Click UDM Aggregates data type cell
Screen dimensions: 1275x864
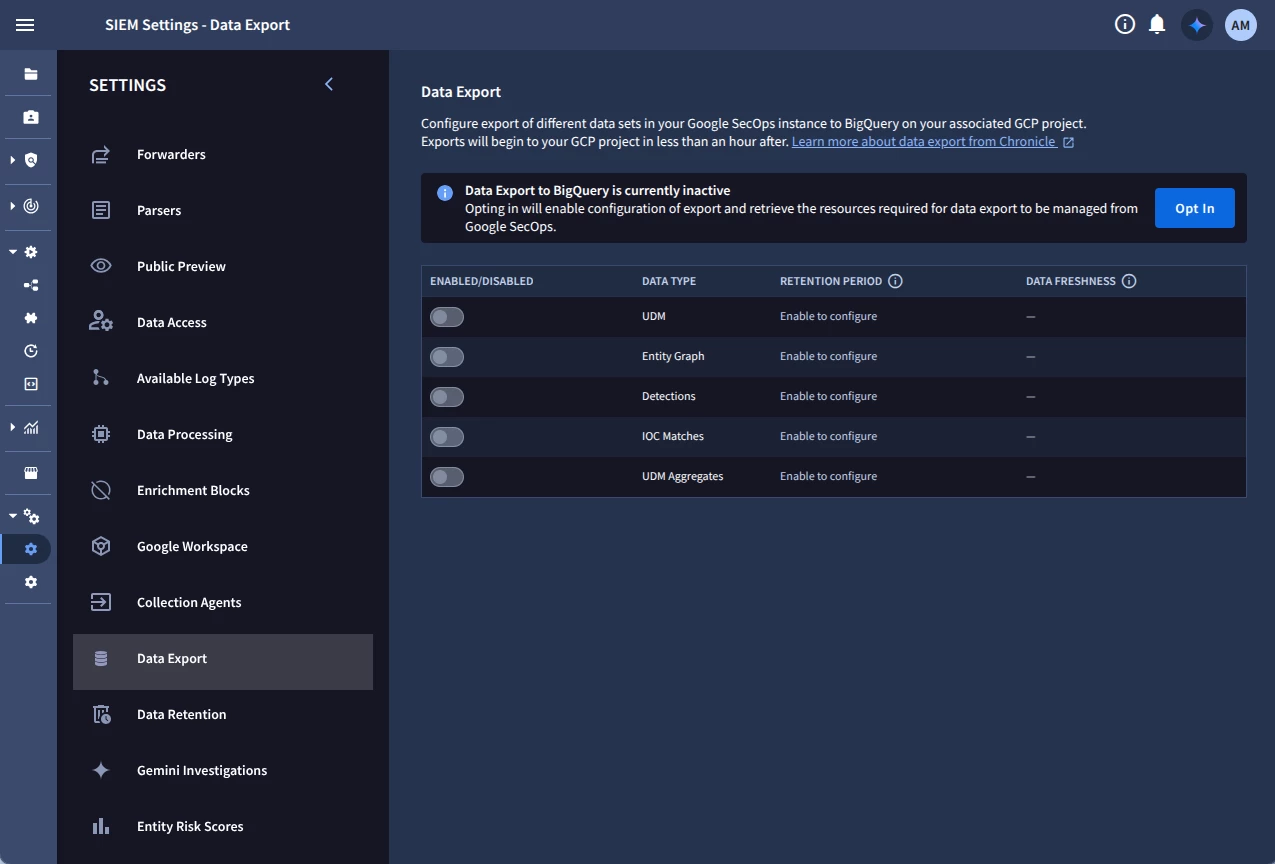(683, 476)
